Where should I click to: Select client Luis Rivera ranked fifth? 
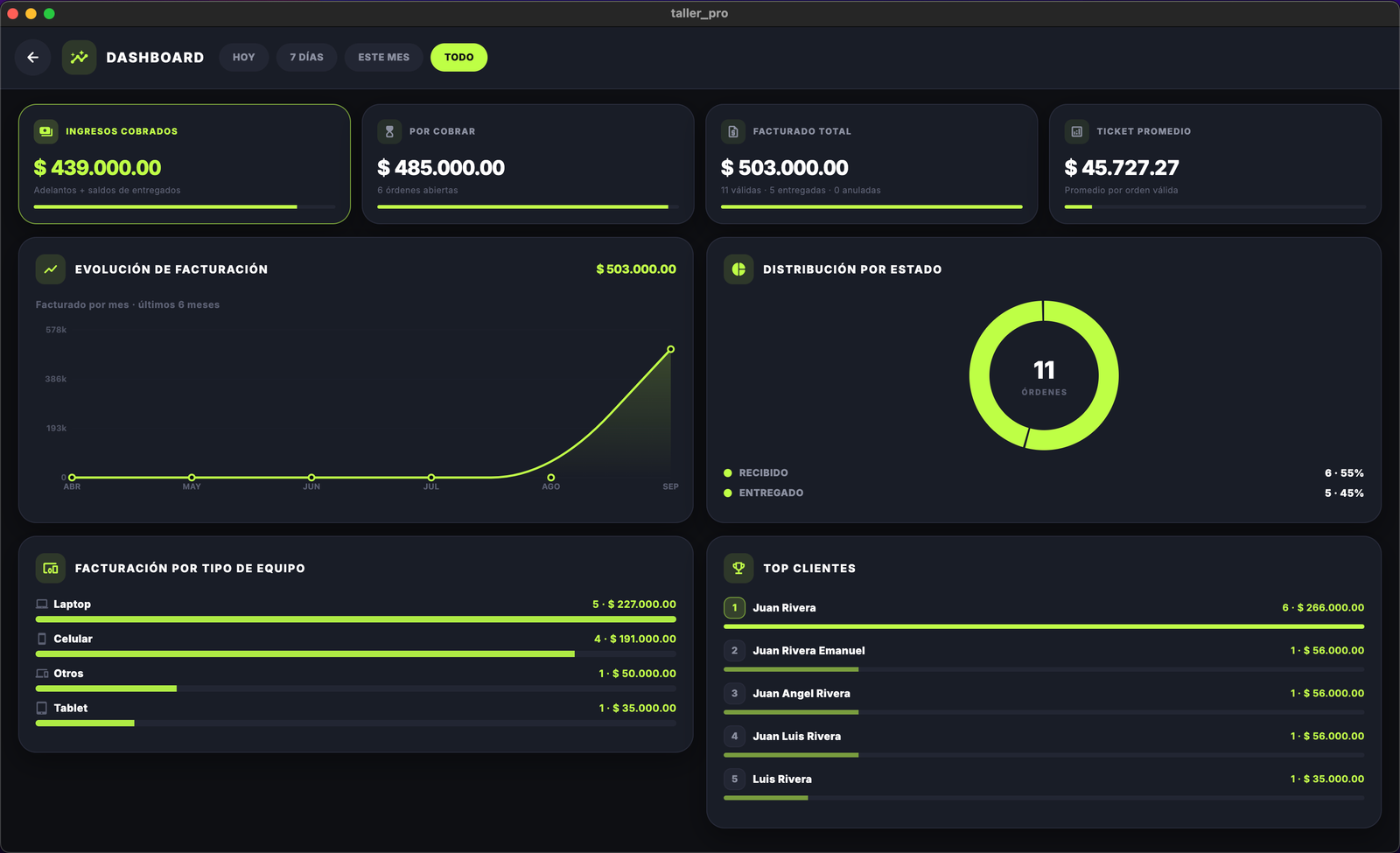[x=1044, y=786]
